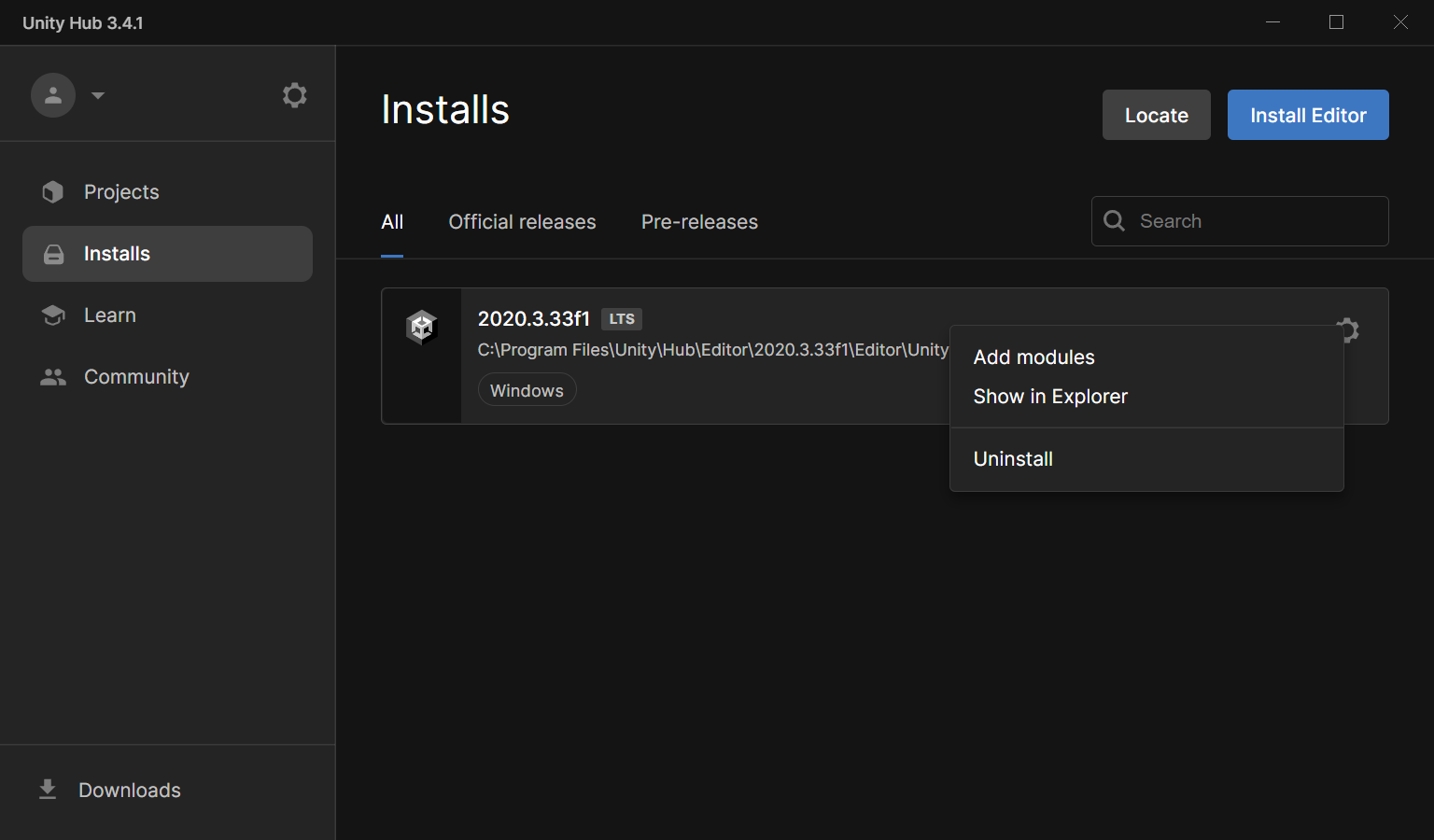Click the gear icon on 2020.3.33f1 install
Viewport: 1434px width, 840px height.
coord(1347,329)
